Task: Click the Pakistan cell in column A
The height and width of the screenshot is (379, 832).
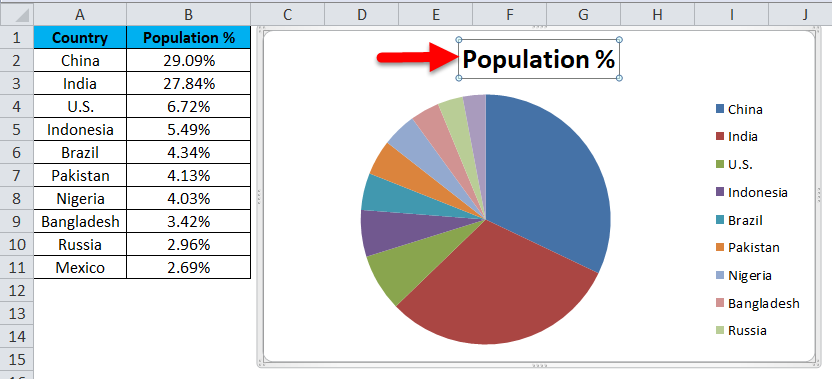Action: coord(80,176)
